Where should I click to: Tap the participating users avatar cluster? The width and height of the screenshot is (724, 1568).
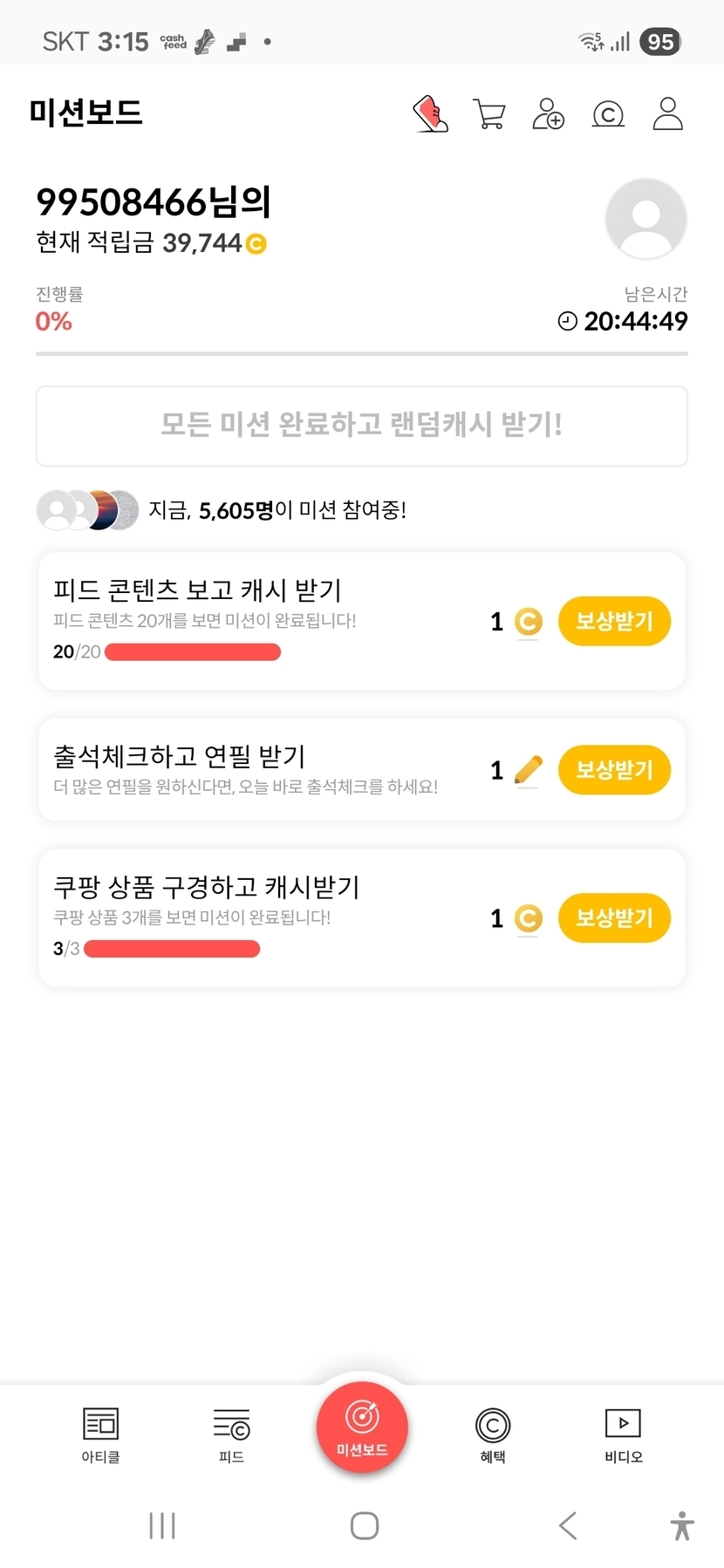point(87,510)
